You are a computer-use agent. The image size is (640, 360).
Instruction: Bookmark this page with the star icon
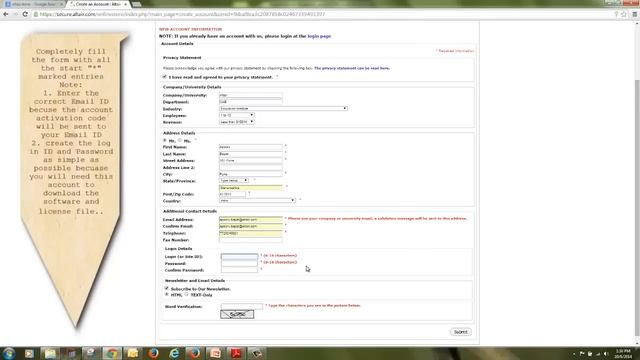point(624,14)
